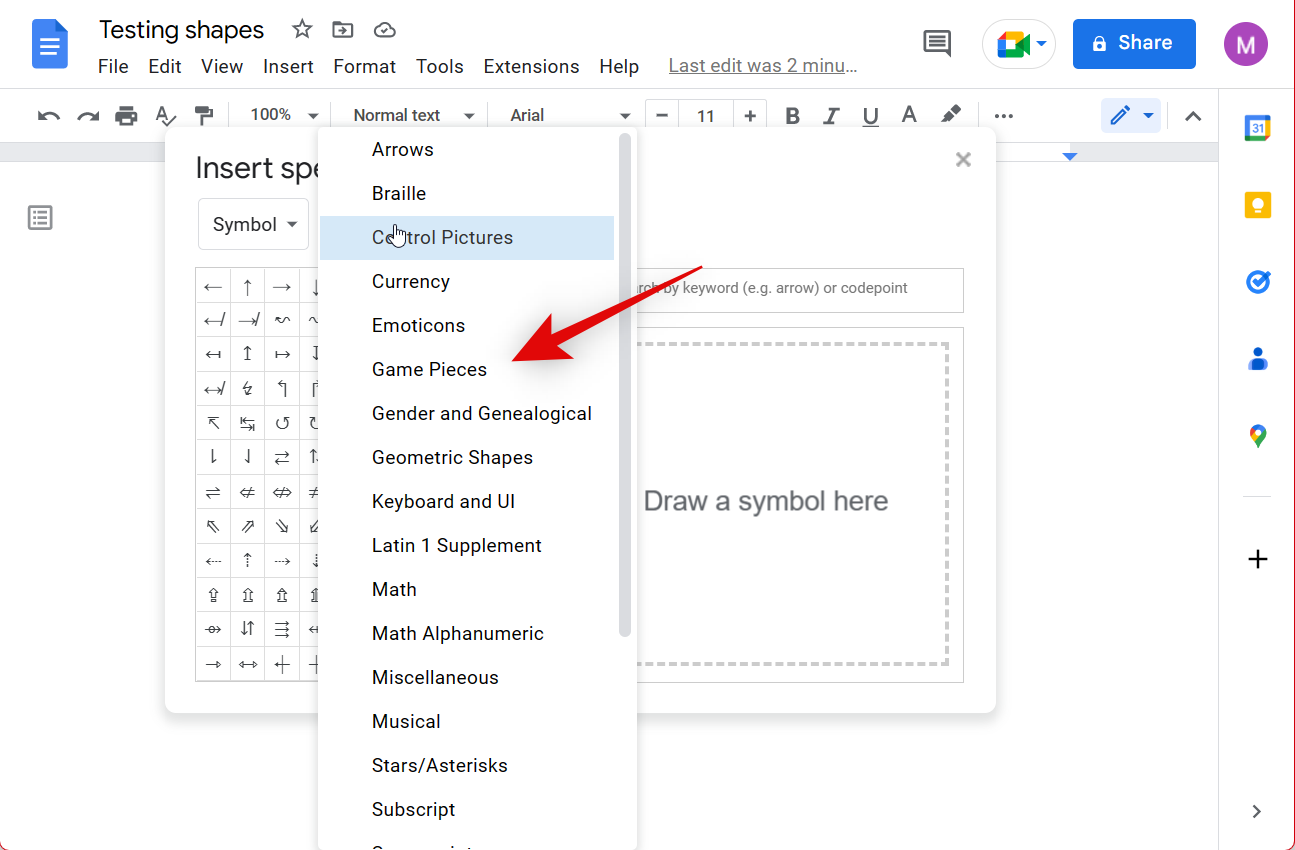Viewport: 1295px width, 850px height.
Task: Click the Share button
Action: tap(1134, 44)
